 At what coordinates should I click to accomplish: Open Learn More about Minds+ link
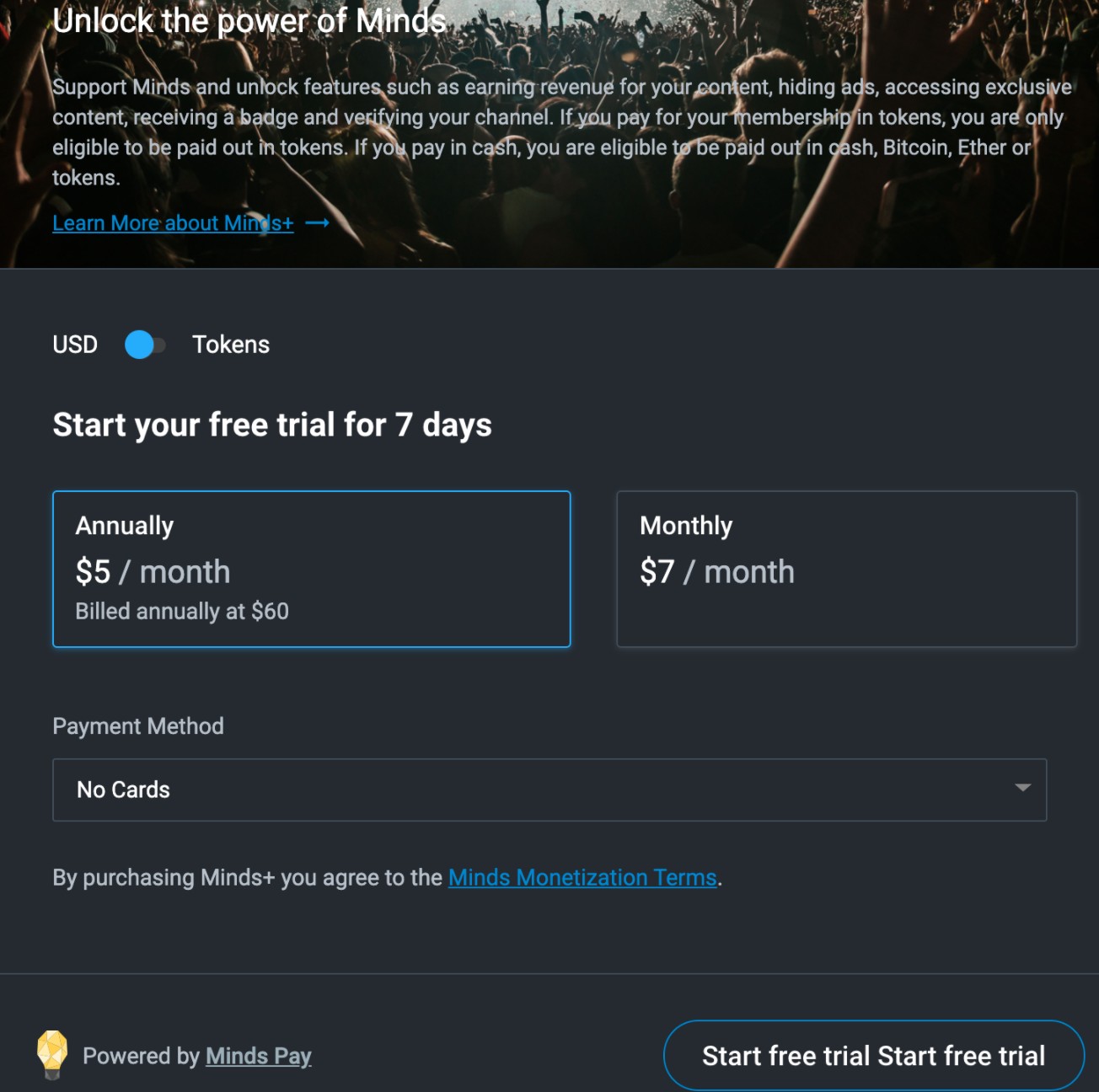(173, 223)
